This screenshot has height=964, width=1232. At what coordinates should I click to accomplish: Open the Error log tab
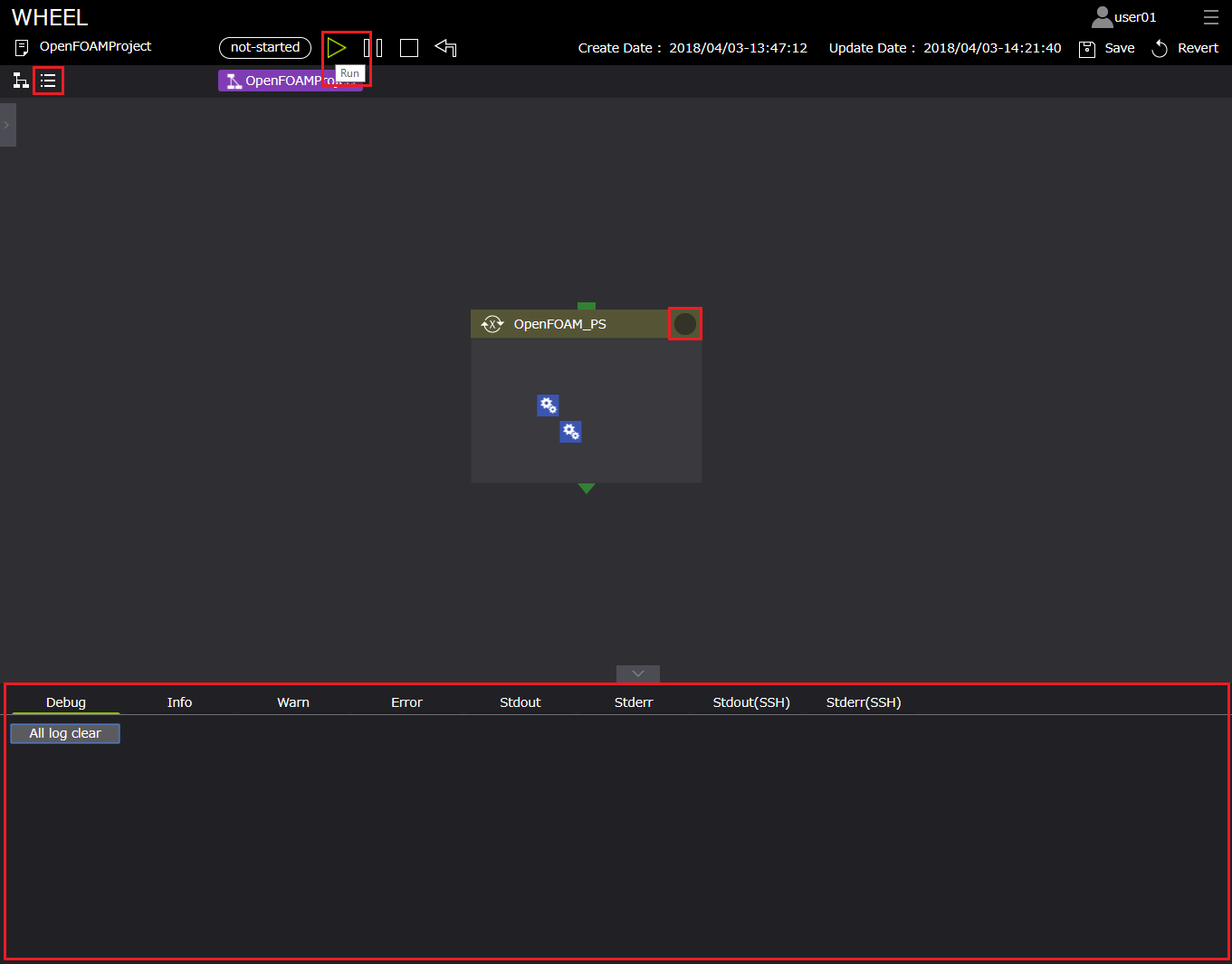(406, 702)
